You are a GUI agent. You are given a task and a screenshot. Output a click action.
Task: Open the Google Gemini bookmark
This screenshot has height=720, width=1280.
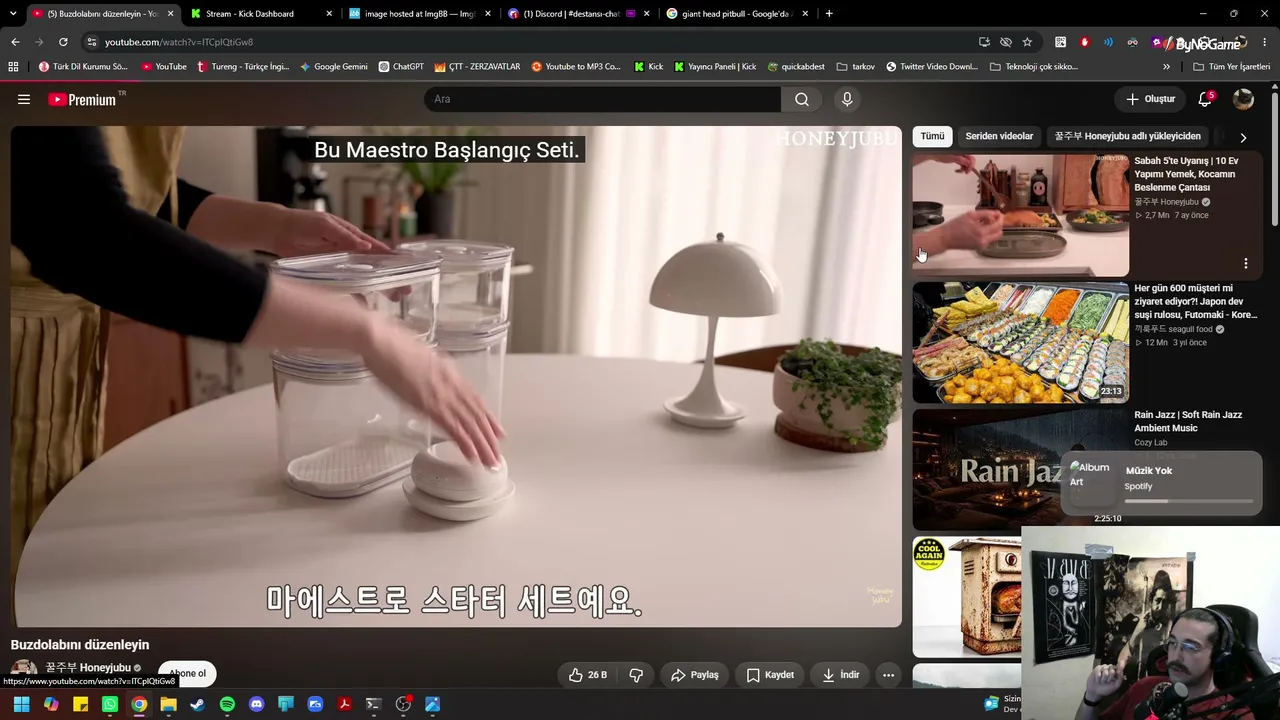[x=334, y=67]
